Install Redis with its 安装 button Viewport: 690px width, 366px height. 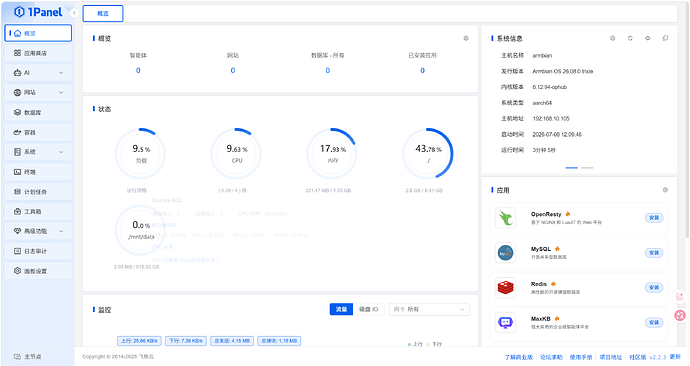point(654,288)
